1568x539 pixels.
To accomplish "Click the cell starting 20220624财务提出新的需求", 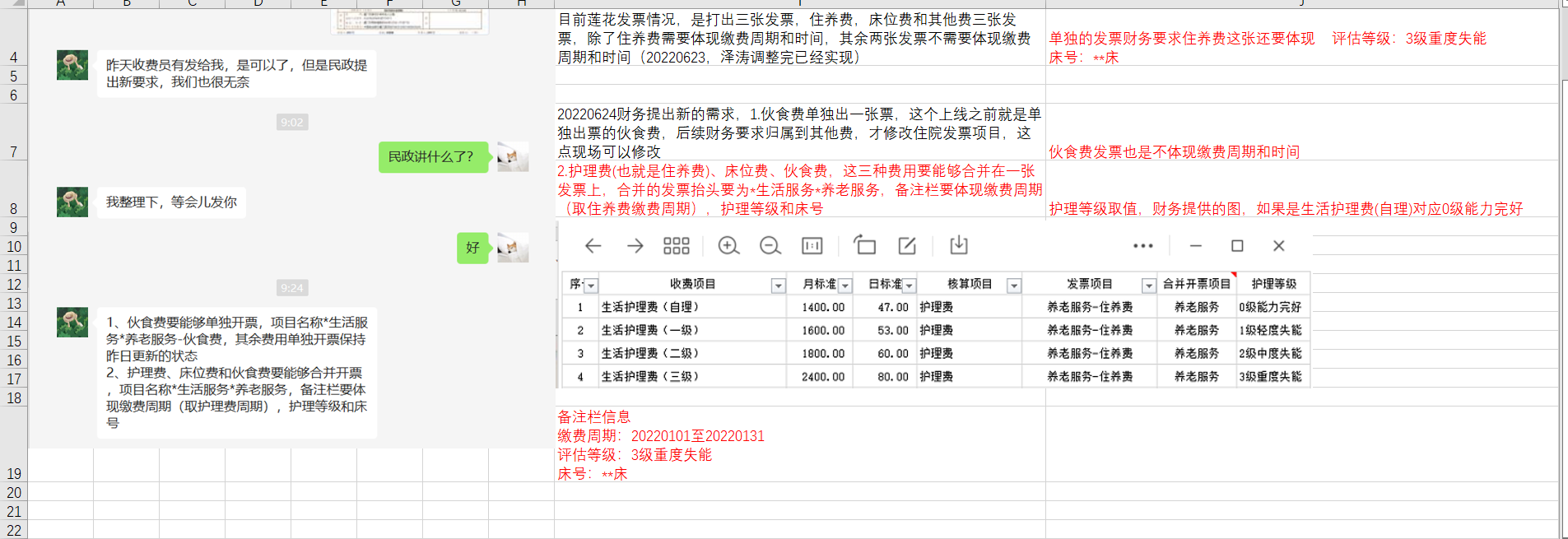I will point(799,133).
